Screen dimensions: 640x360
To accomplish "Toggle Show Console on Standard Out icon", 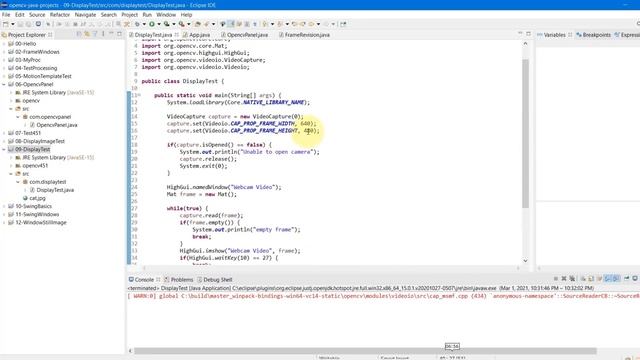I will click(608, 279).
